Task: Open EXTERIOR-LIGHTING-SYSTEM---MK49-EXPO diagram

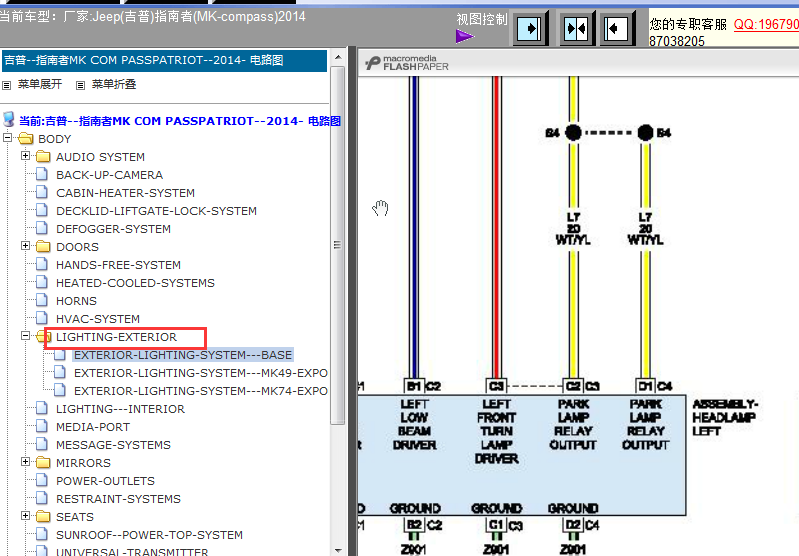Action: click(x=201, y=373)
